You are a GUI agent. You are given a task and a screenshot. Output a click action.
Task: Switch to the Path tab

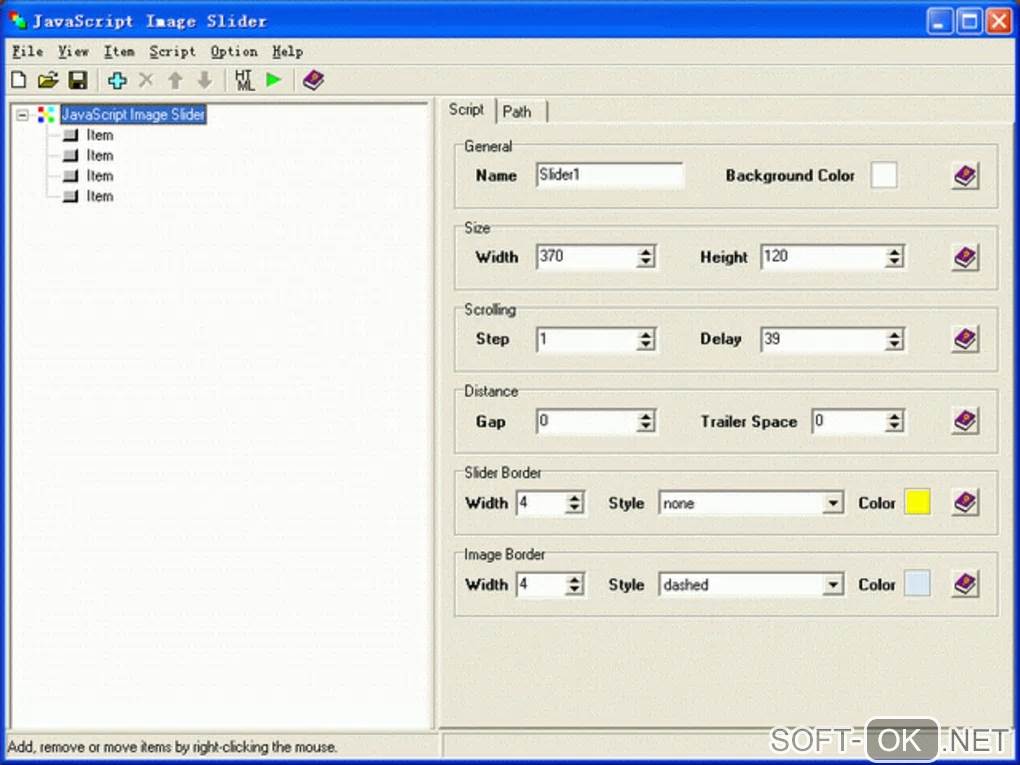(x=517, y=112)
